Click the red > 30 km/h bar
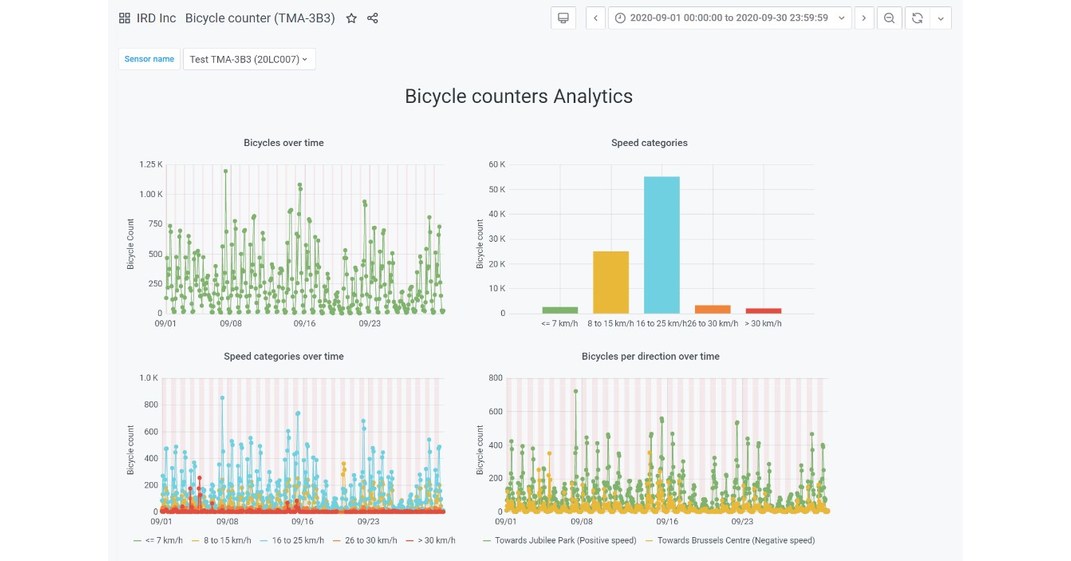The image size is (1071, 561). [x=764, y=311]
